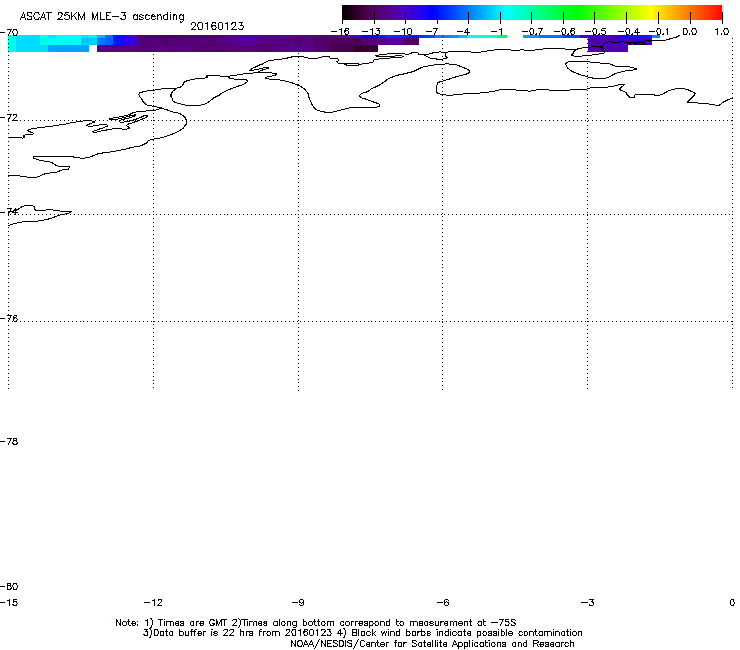Click the NOAA/NESDIS credit line
The height and width of the screenshot is (650, 740).
point(432,644)
